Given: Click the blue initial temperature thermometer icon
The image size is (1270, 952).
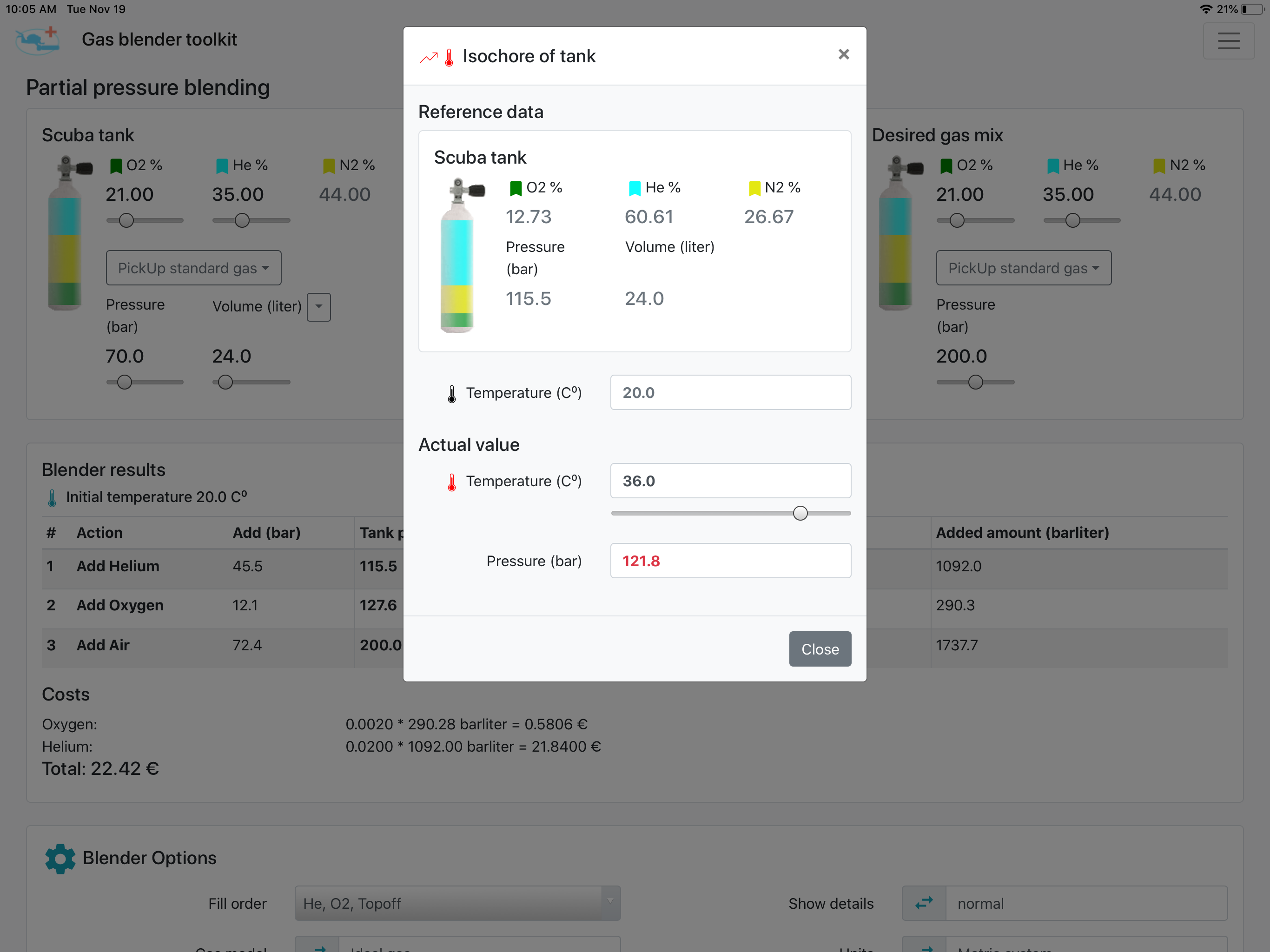Looking at the screenshot, I should pos(52,497).
